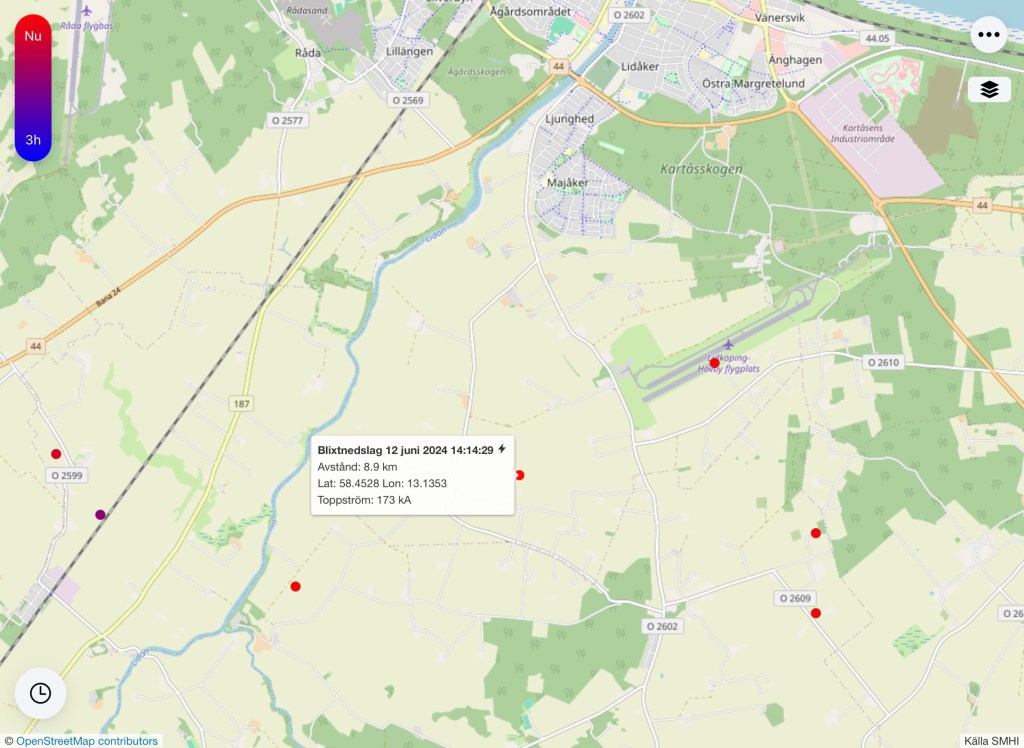
Task: Open the three-dot more options menu
Action: click(989, 35)
